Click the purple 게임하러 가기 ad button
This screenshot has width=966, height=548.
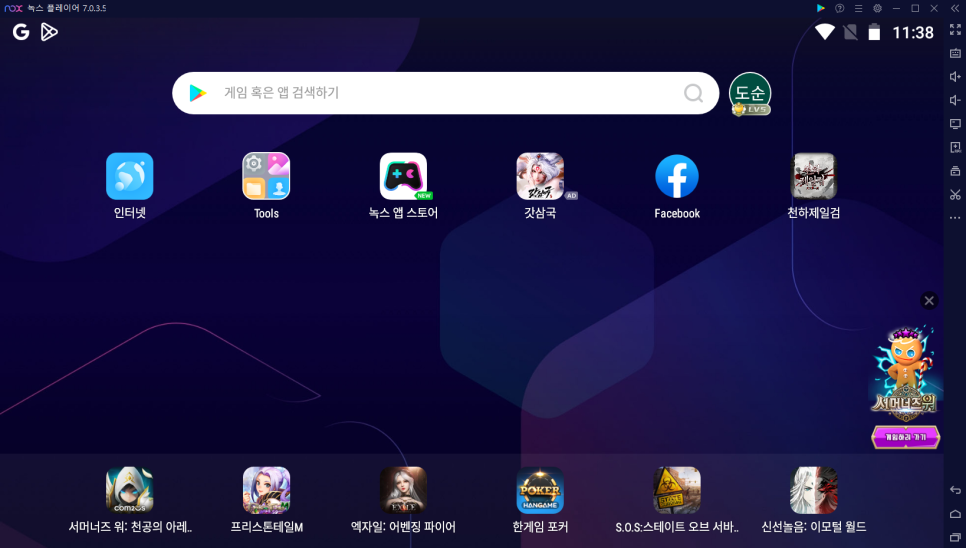(x=905, y=437)
